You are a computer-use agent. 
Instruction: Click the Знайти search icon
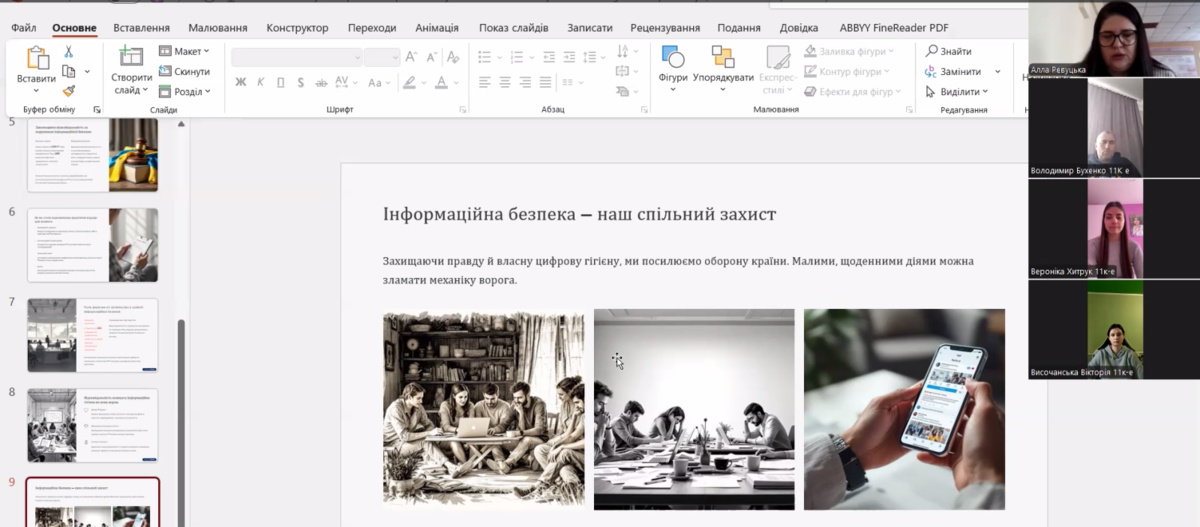pos(933,52)
